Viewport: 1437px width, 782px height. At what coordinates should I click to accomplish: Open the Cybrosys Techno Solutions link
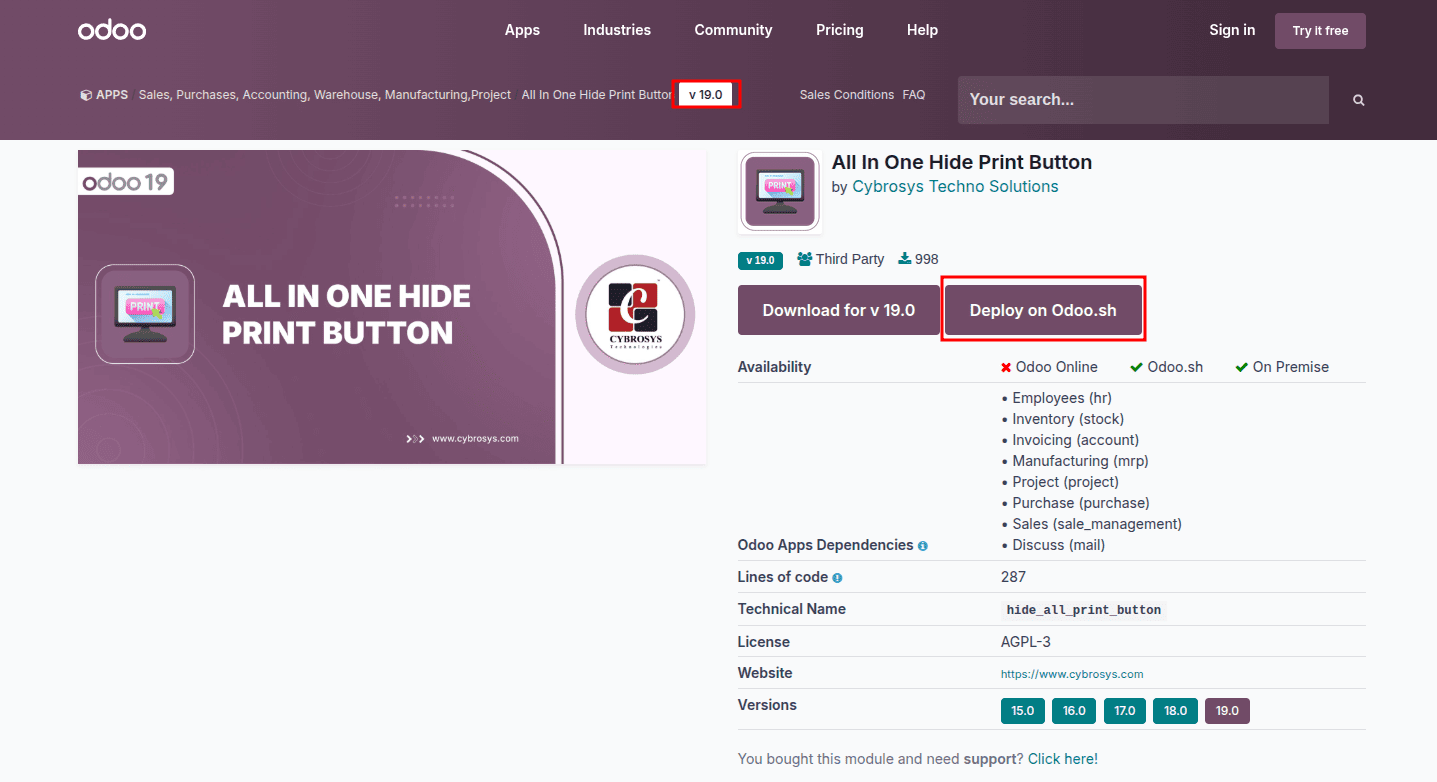coord(954,186)
